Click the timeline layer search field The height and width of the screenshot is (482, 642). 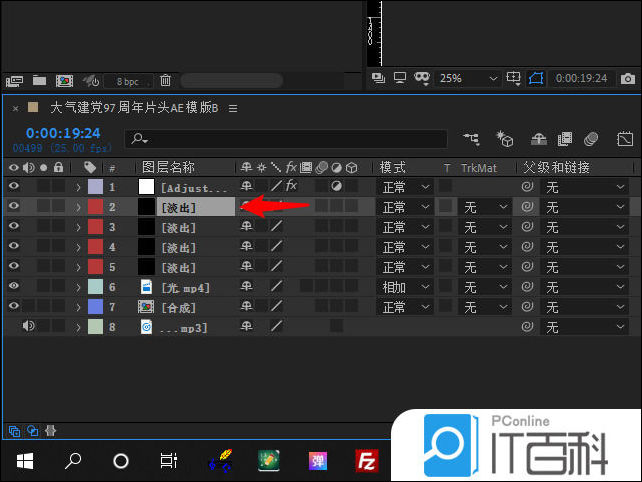click(286, 139)
